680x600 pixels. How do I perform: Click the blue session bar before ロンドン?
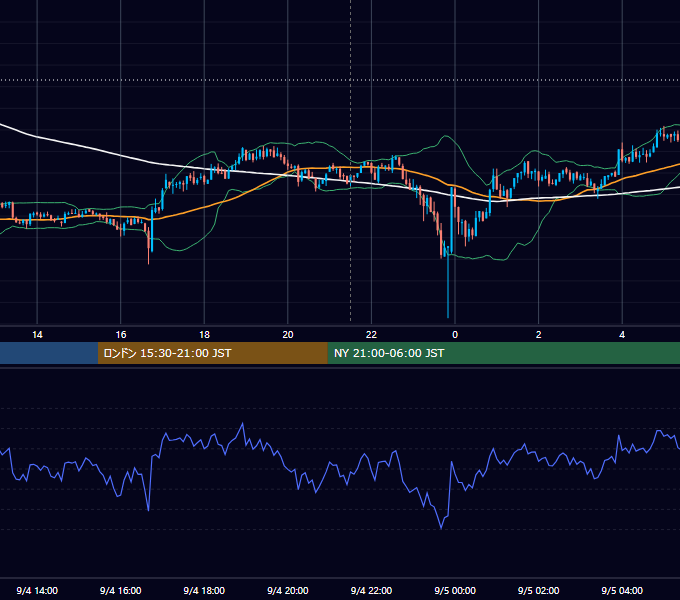tap(49, 353)
